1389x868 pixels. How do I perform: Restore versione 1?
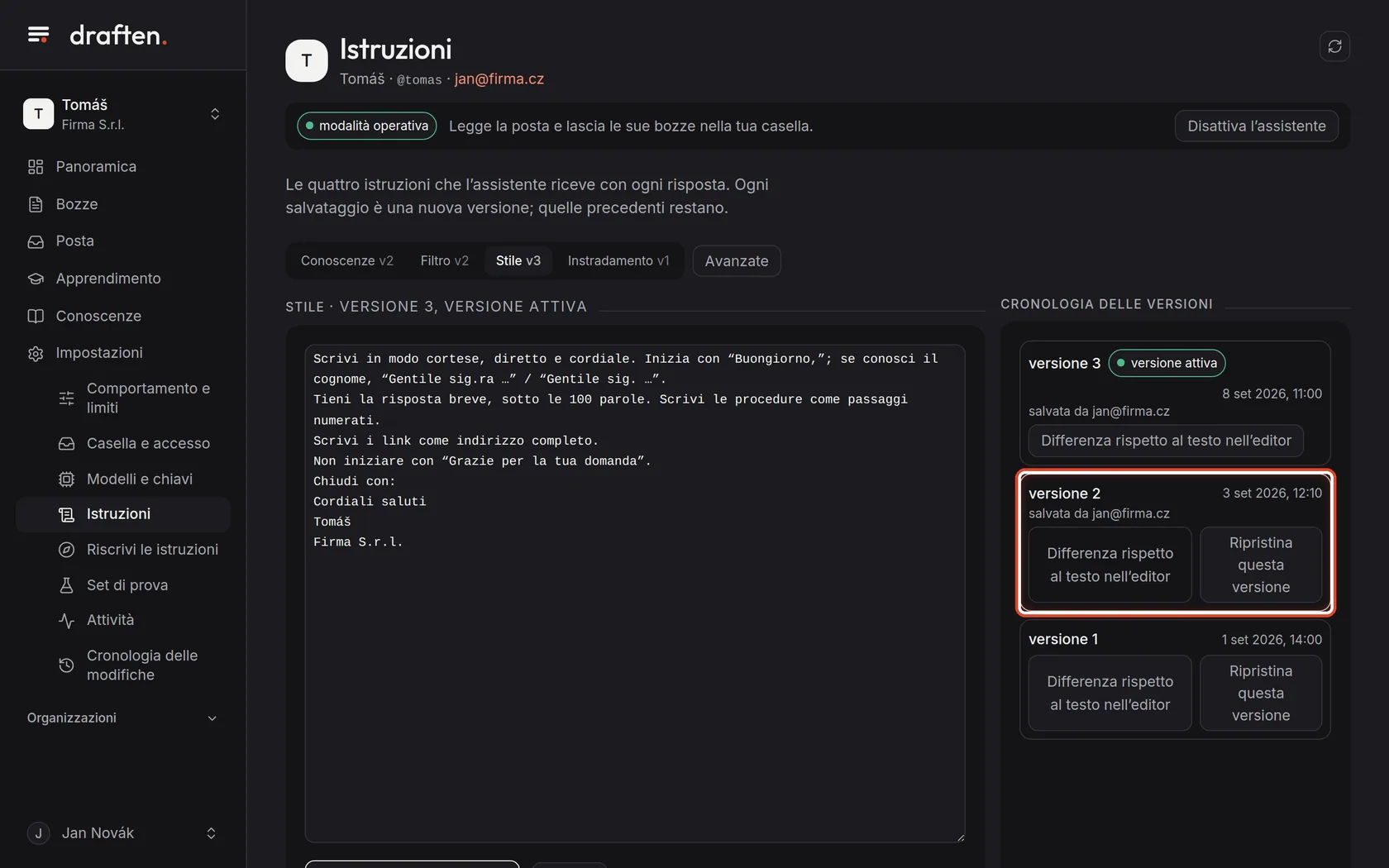click(1261, 693)
